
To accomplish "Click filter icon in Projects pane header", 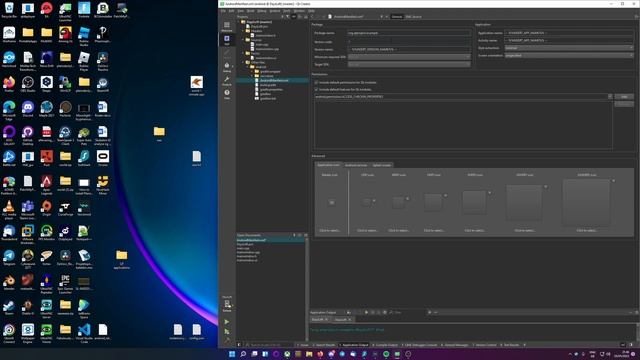I will [x=287, y=17].
